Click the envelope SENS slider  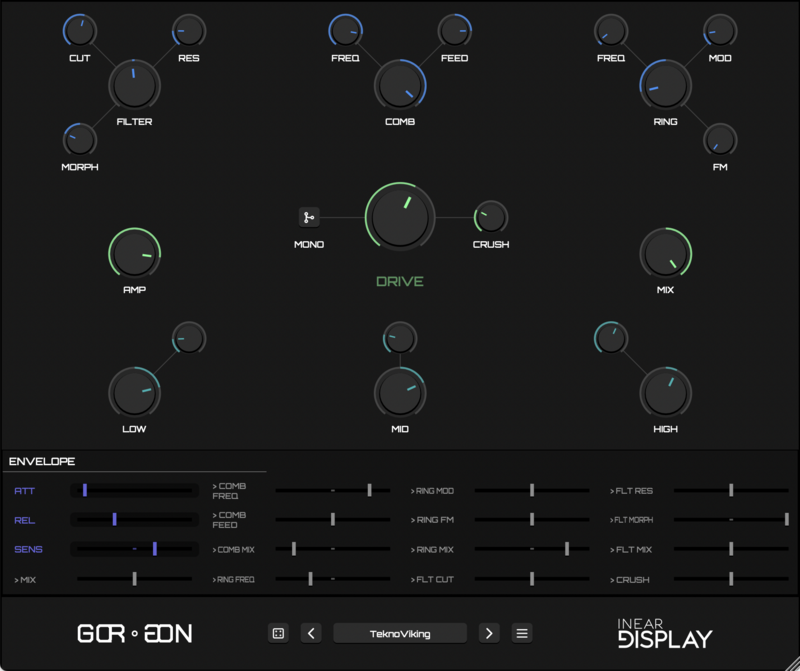click(x=134, y=549)
